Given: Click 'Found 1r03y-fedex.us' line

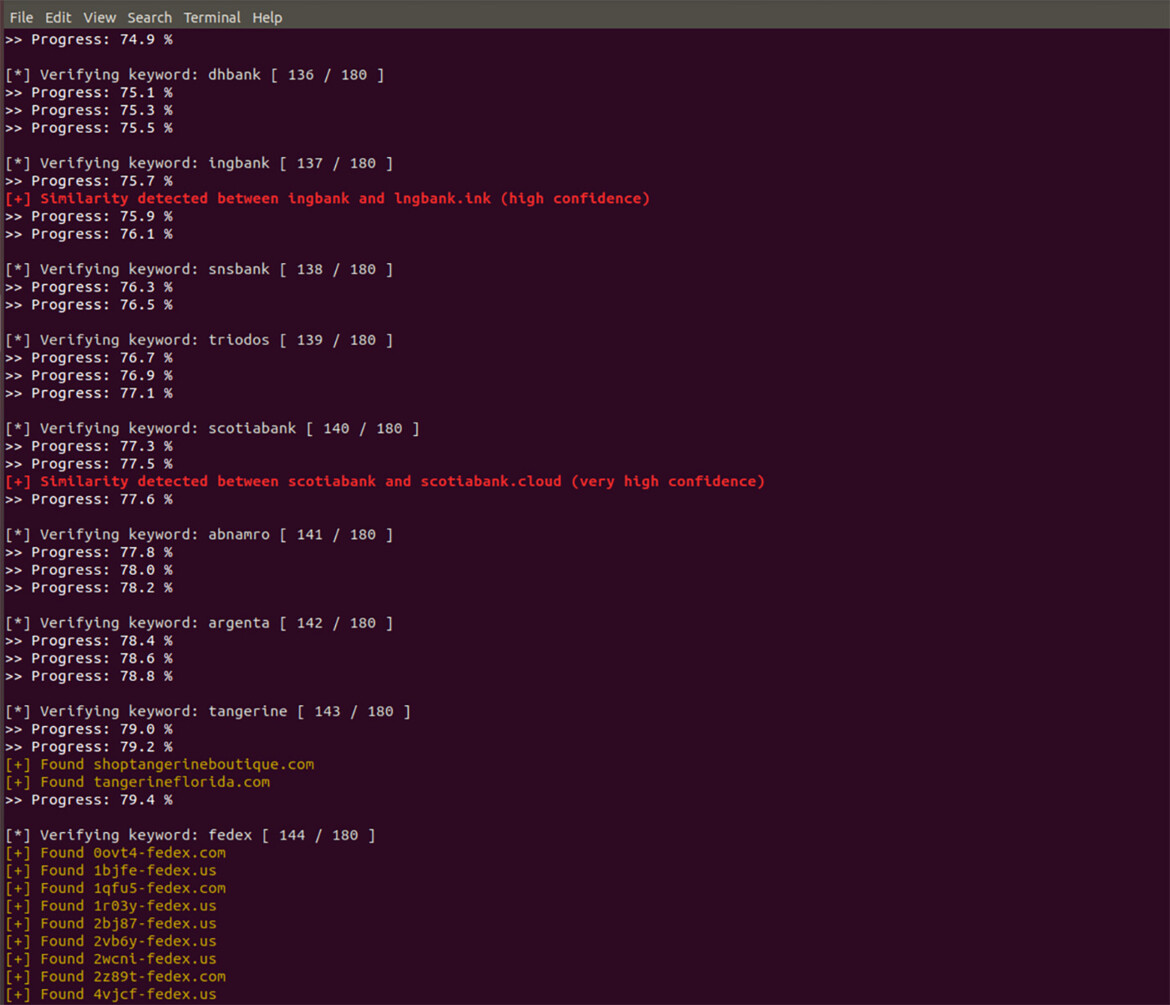Looking at the screenshot, I should click(111, 906).
